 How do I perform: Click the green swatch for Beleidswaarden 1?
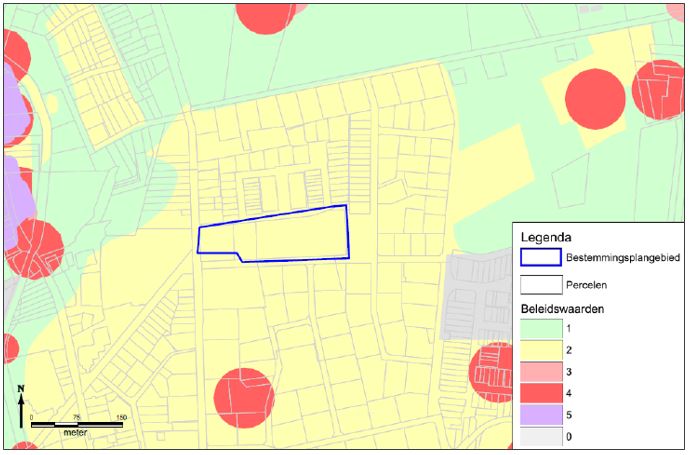[541, 329]
